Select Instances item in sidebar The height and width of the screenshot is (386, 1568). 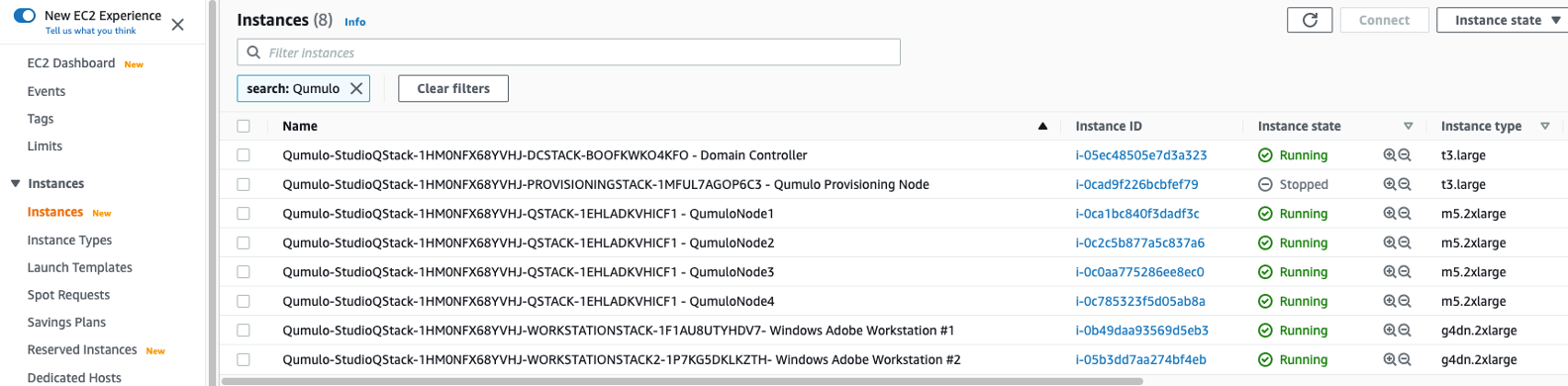(x=55, y=212)
